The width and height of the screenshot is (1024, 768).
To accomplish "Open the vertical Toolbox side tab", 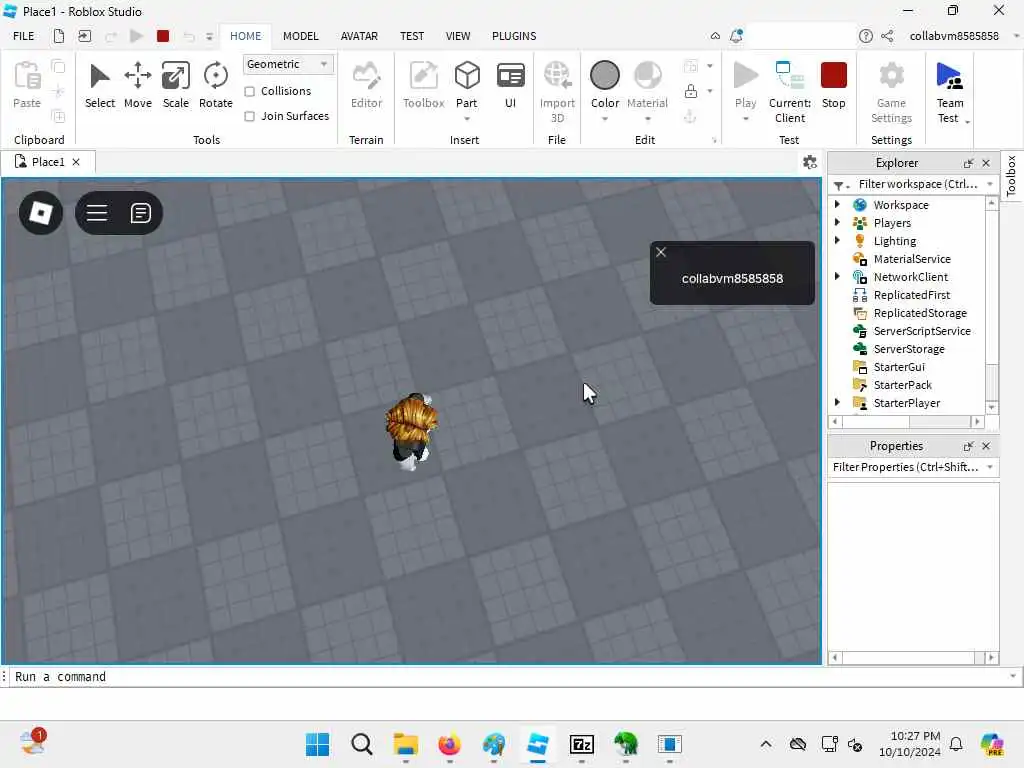I will 1011,176.
